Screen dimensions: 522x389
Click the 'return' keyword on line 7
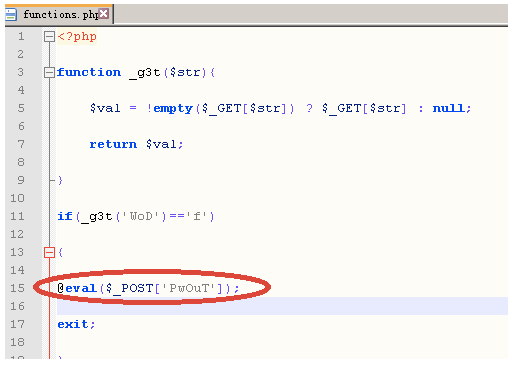point(113,144)
